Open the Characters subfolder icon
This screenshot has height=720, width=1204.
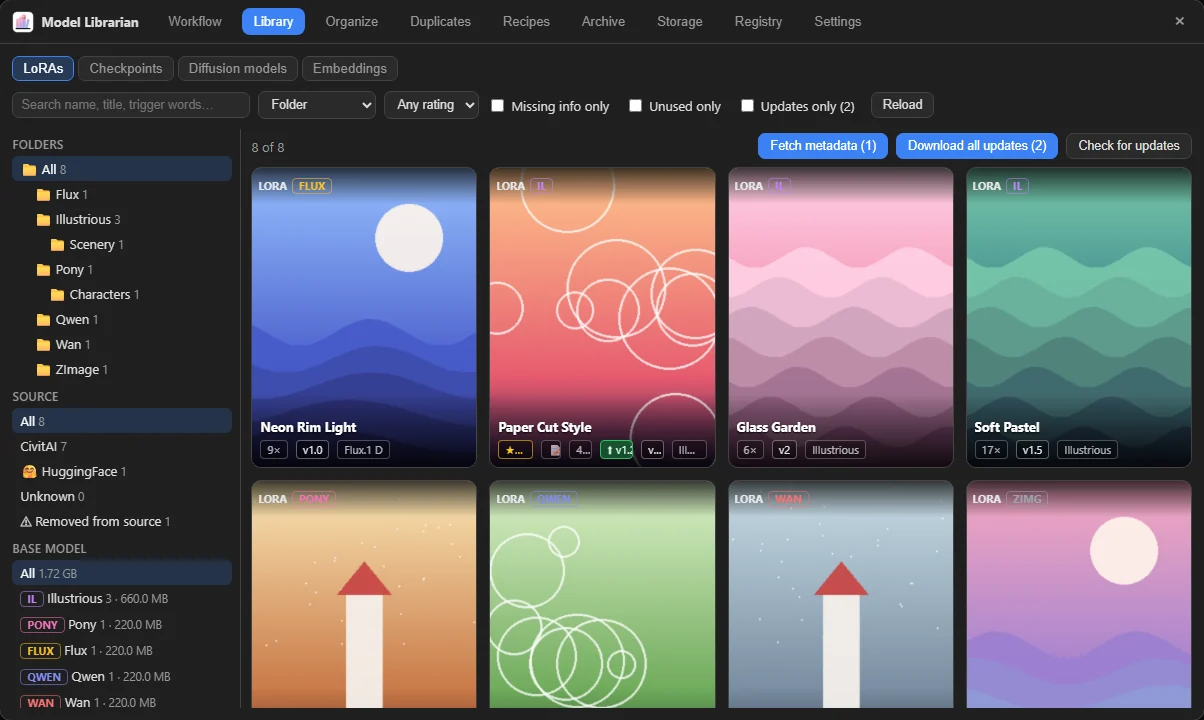coord(57,295)
